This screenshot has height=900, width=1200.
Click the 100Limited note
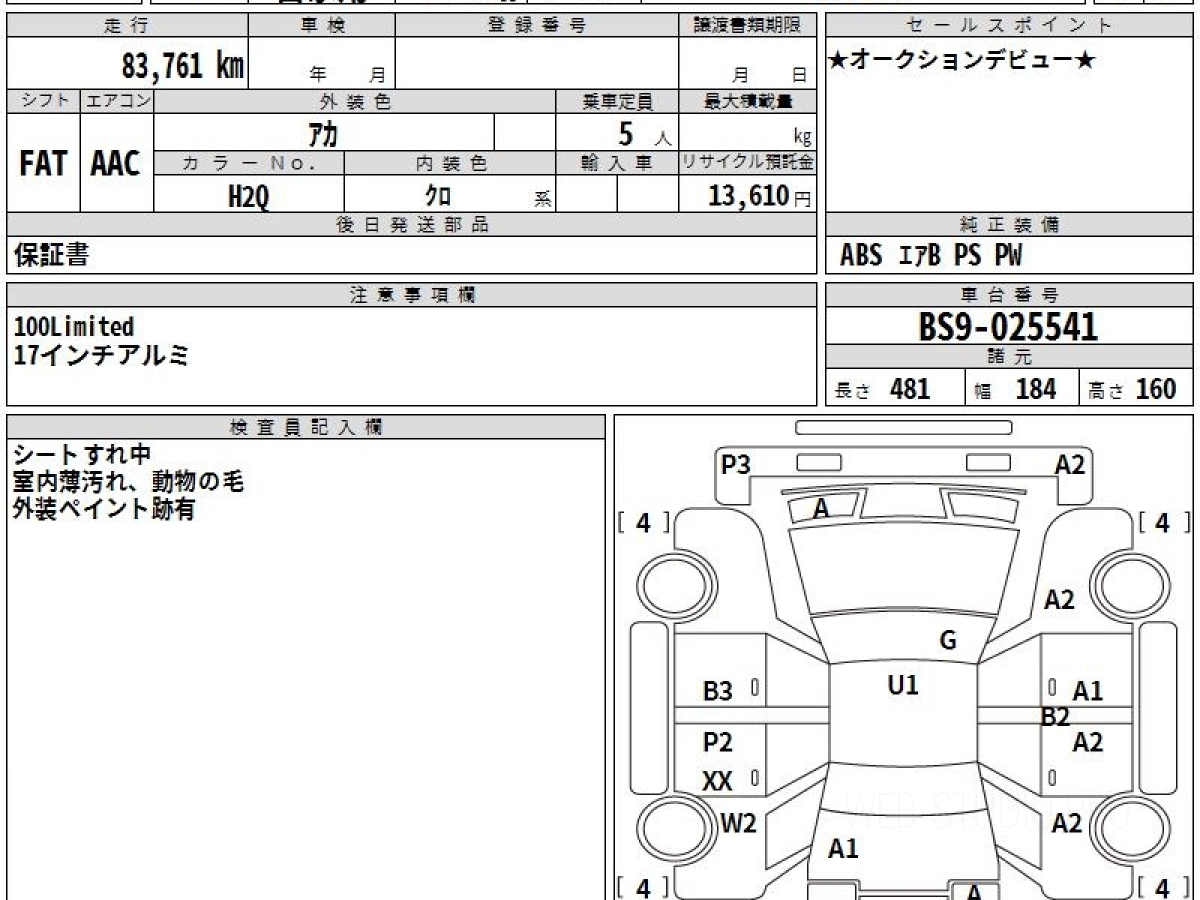coord(74,326)
